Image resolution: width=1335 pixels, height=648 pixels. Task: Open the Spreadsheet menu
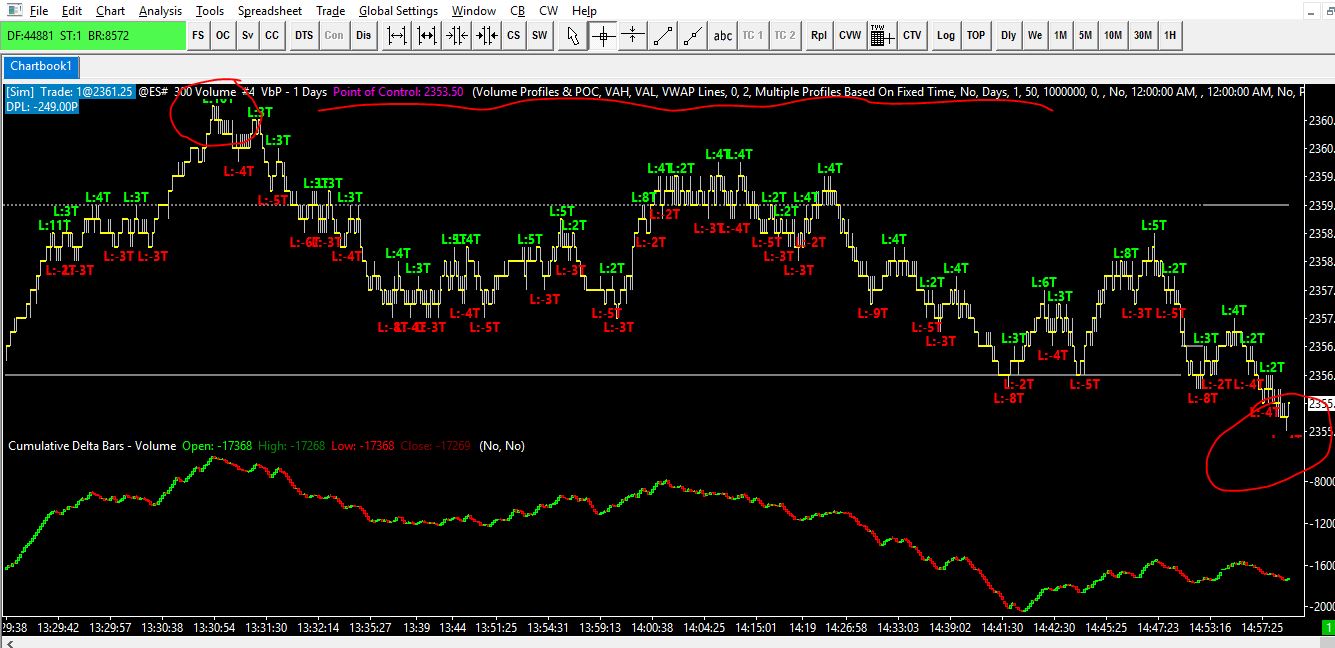coord(272,11)
